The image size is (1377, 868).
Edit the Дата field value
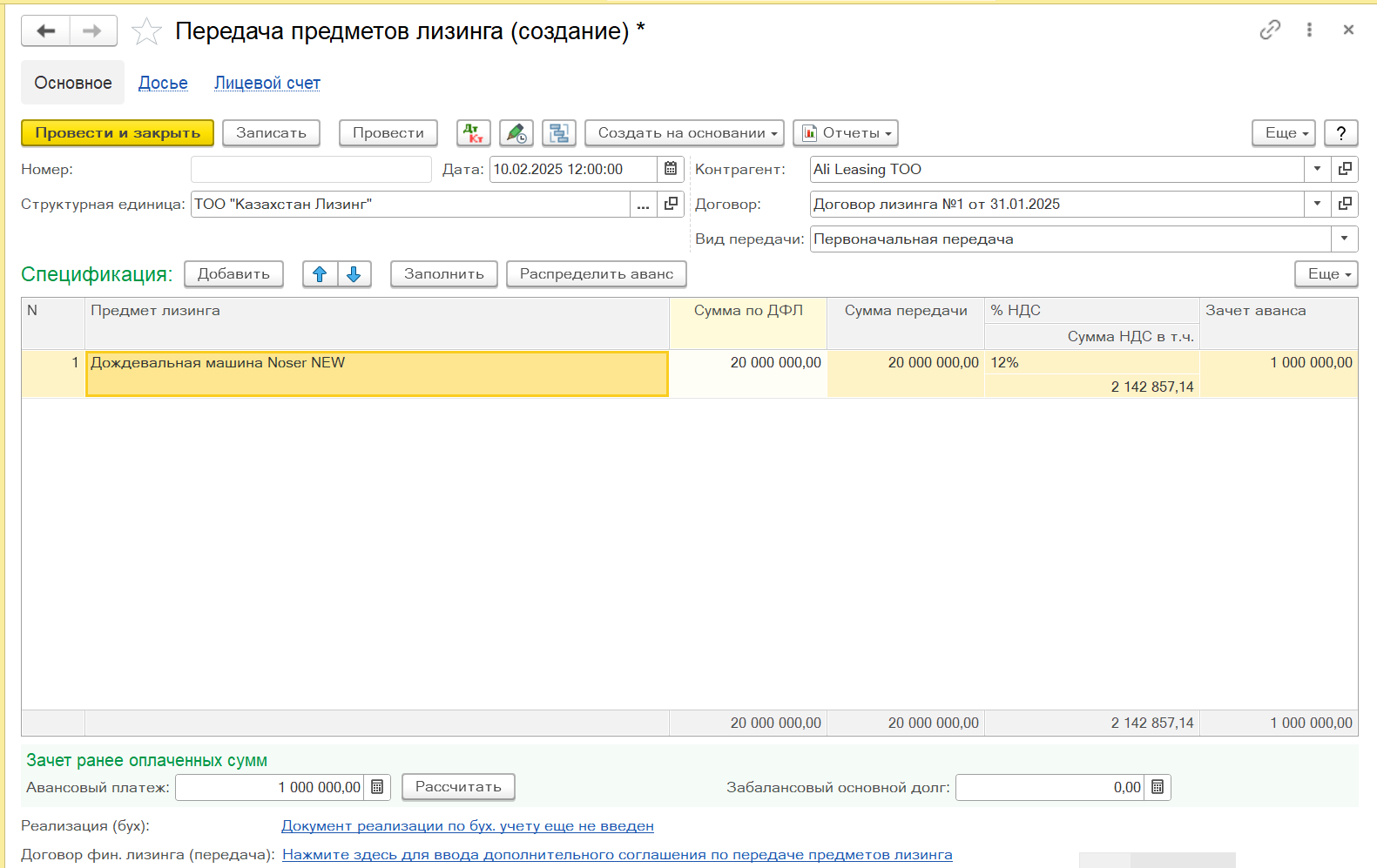[574, 169]
